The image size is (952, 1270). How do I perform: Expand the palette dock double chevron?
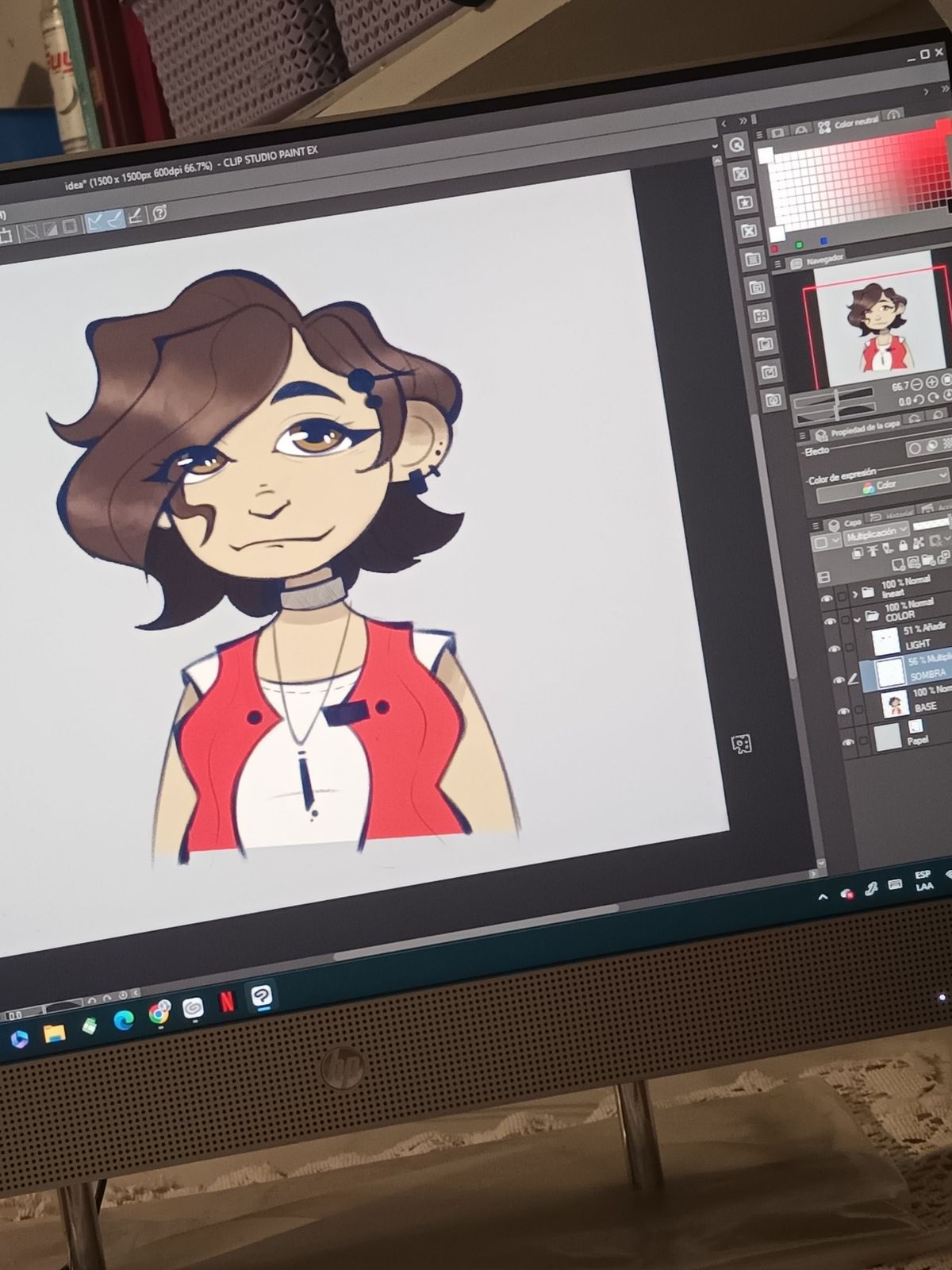743,121
